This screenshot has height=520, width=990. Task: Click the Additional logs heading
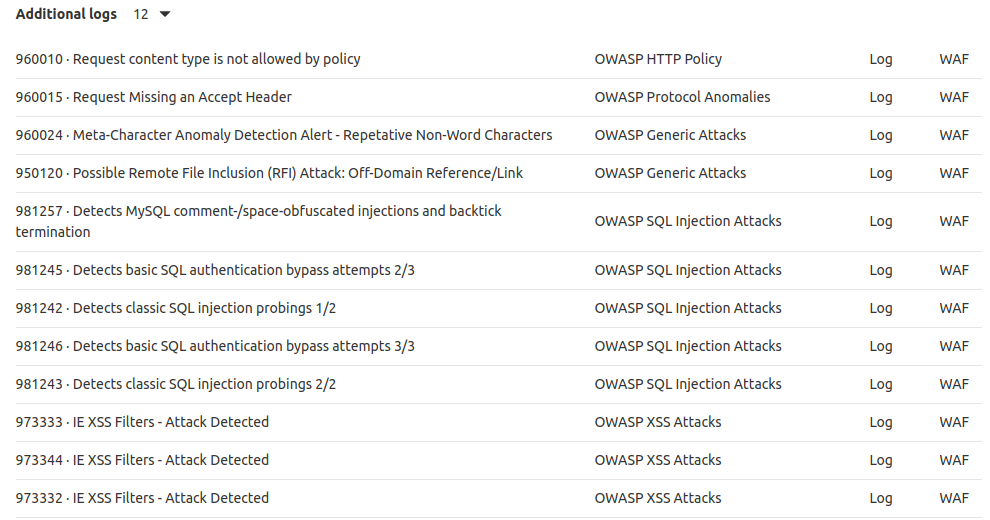pyautogui.click(x=66, y=15)
